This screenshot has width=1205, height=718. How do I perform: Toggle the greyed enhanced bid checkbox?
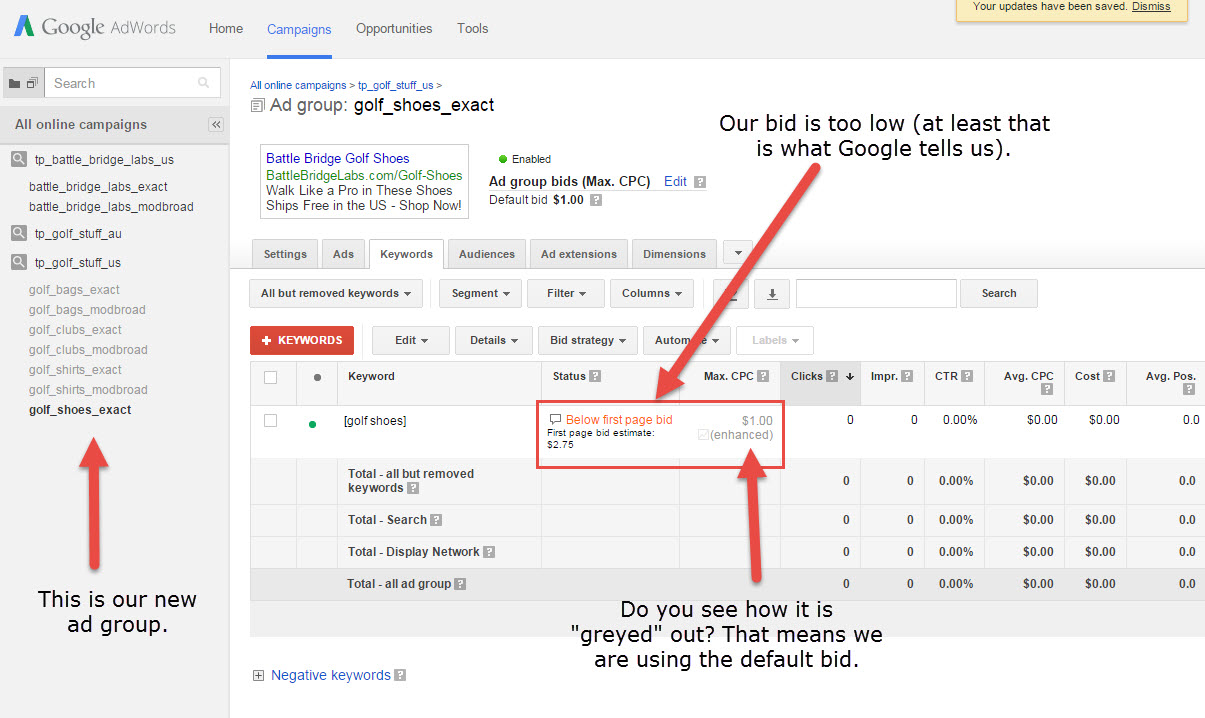[x=703, y=435]
